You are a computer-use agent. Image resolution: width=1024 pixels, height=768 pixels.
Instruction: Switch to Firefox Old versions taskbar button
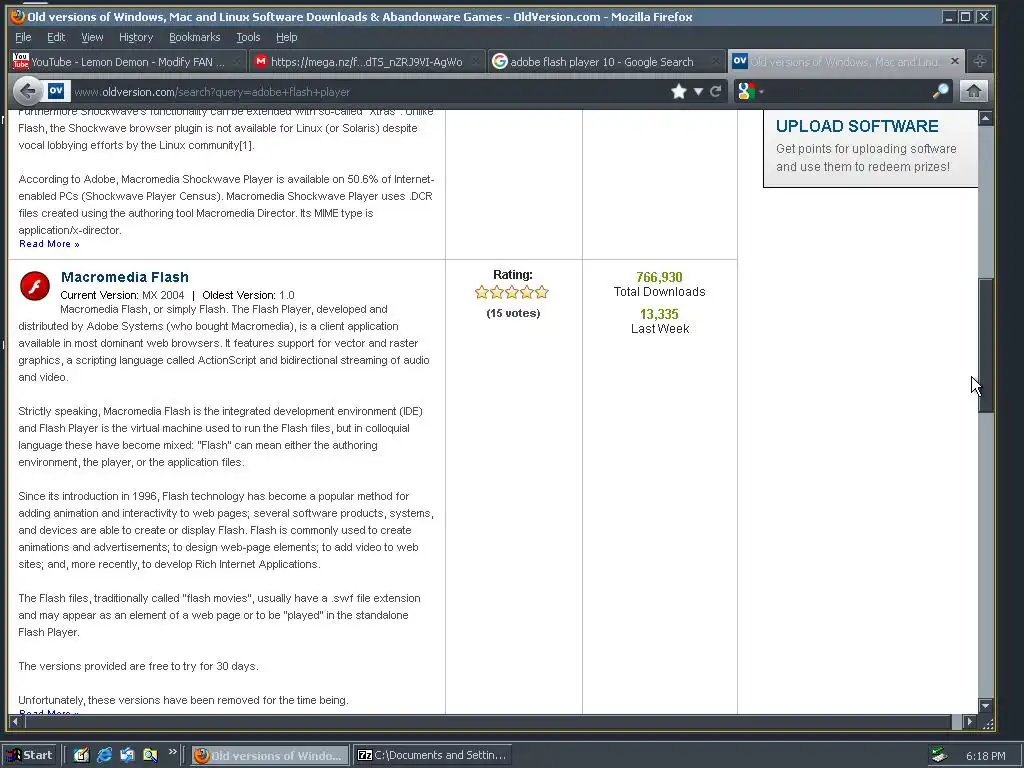tap(270, 756)
